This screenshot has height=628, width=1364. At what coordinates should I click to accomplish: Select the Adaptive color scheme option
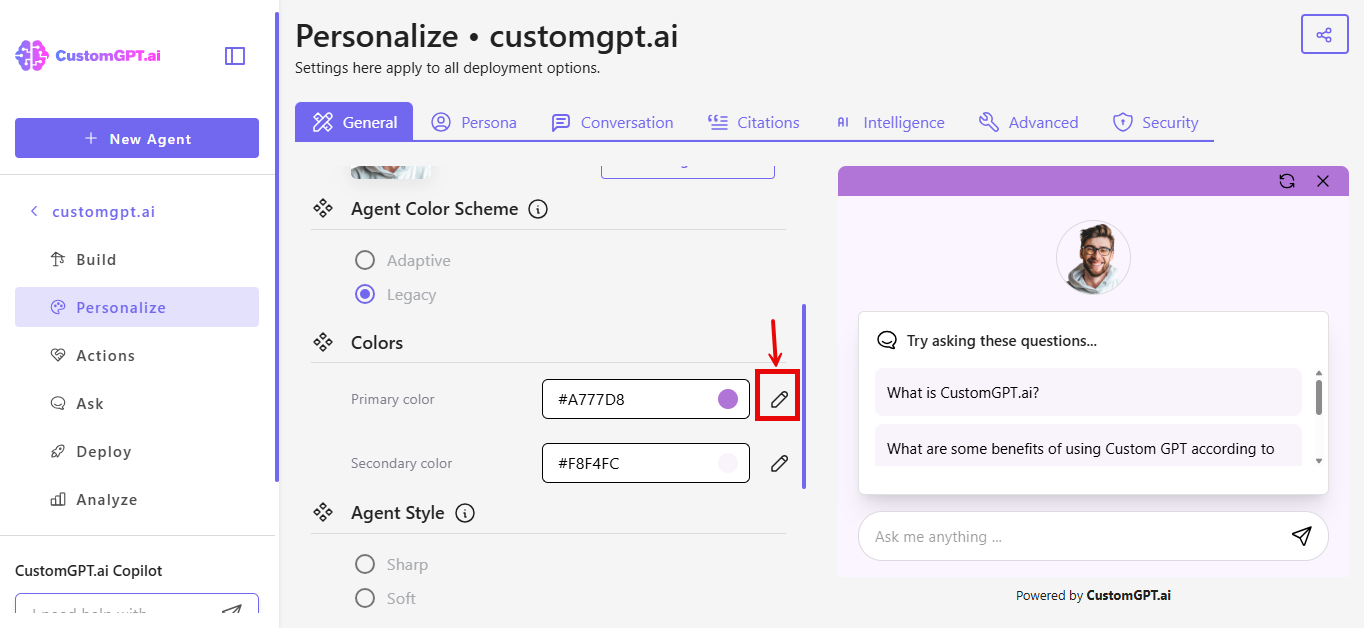click(x=365, y=259)
